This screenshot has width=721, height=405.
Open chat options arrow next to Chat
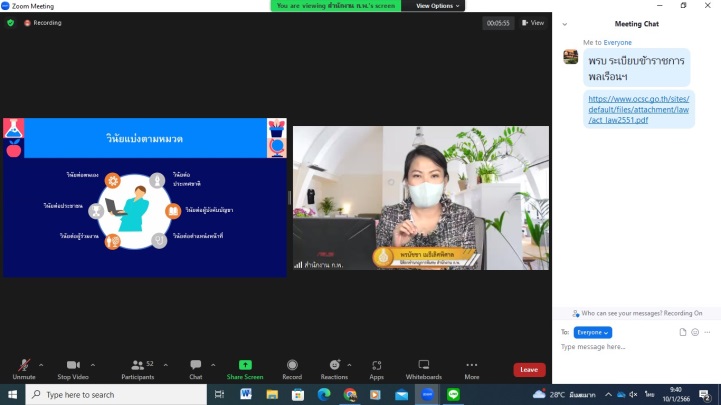pyautogui.click(x=213, y=365)
